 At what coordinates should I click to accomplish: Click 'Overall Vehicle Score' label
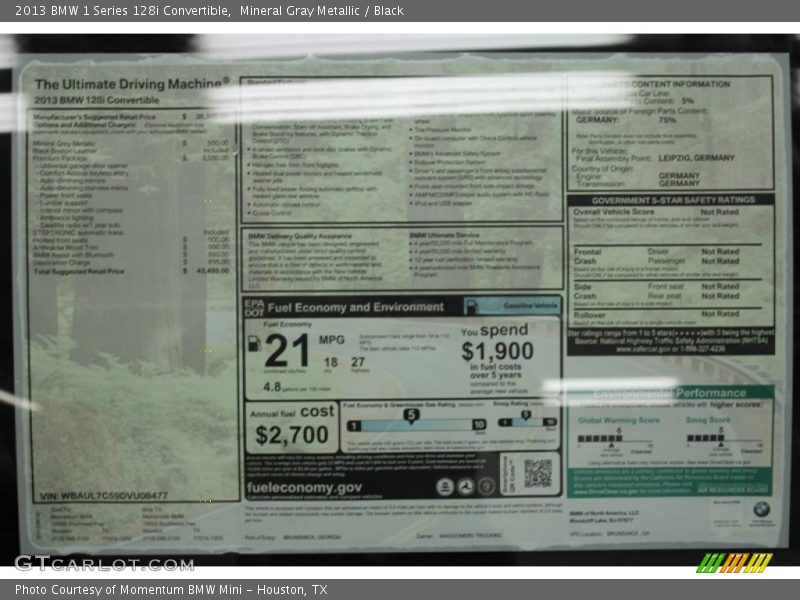click(613, 211)
